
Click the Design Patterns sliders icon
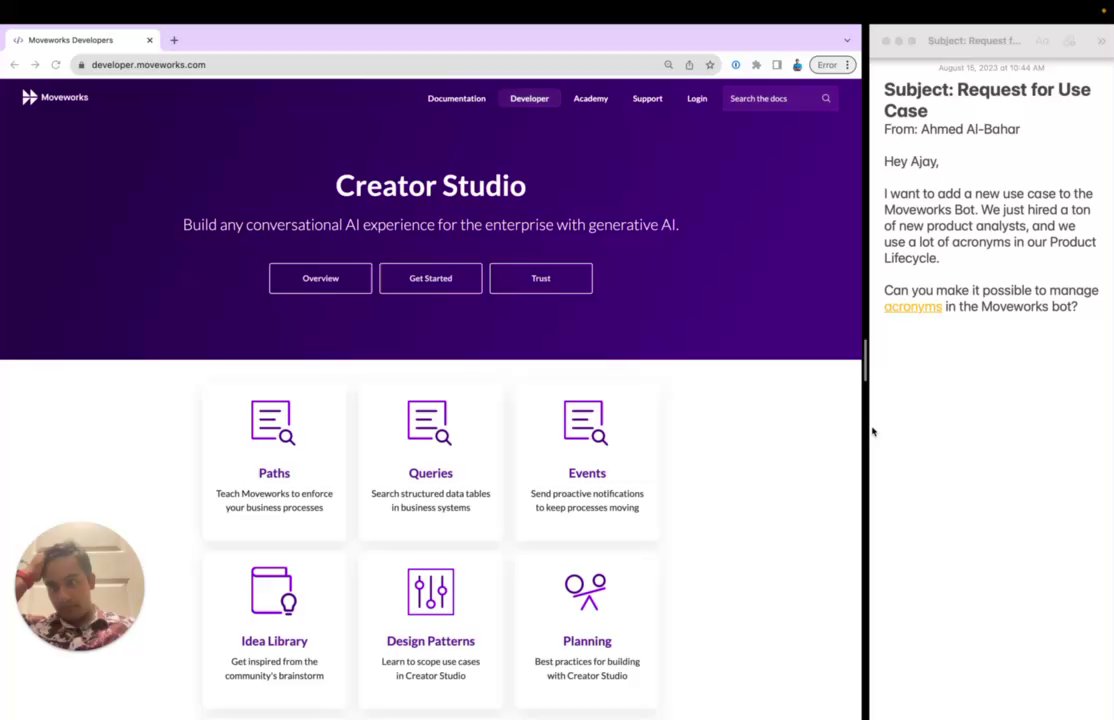431,591
